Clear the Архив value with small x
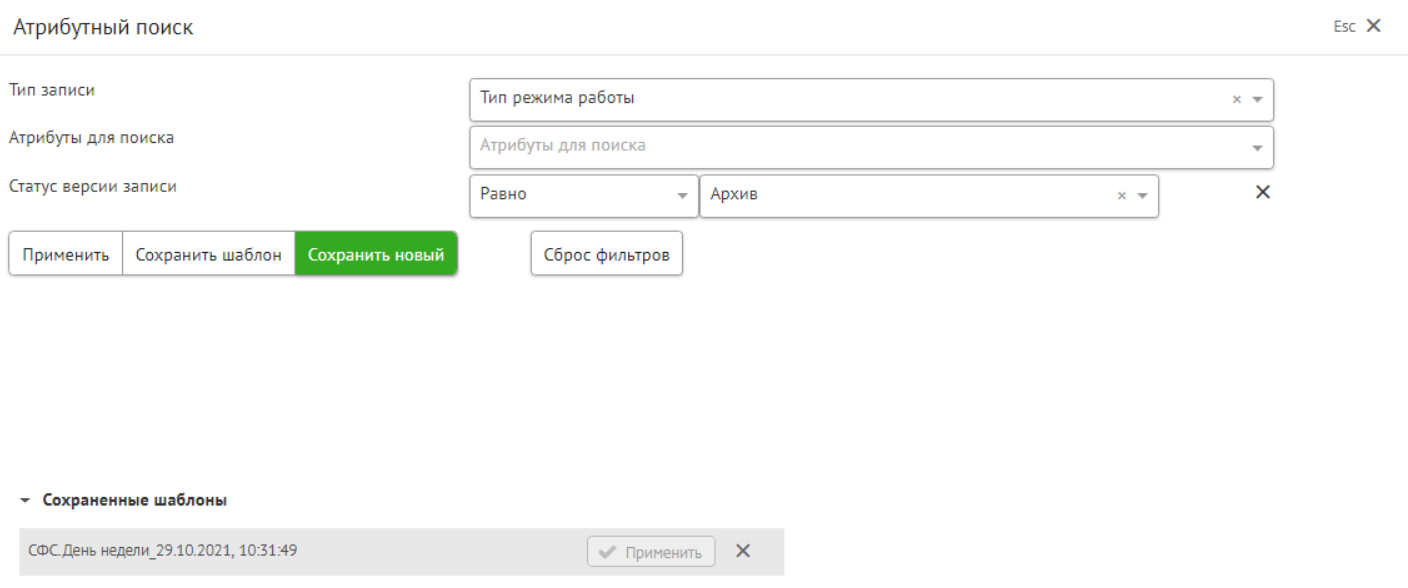The image size is (1408, 588). 1121,196
